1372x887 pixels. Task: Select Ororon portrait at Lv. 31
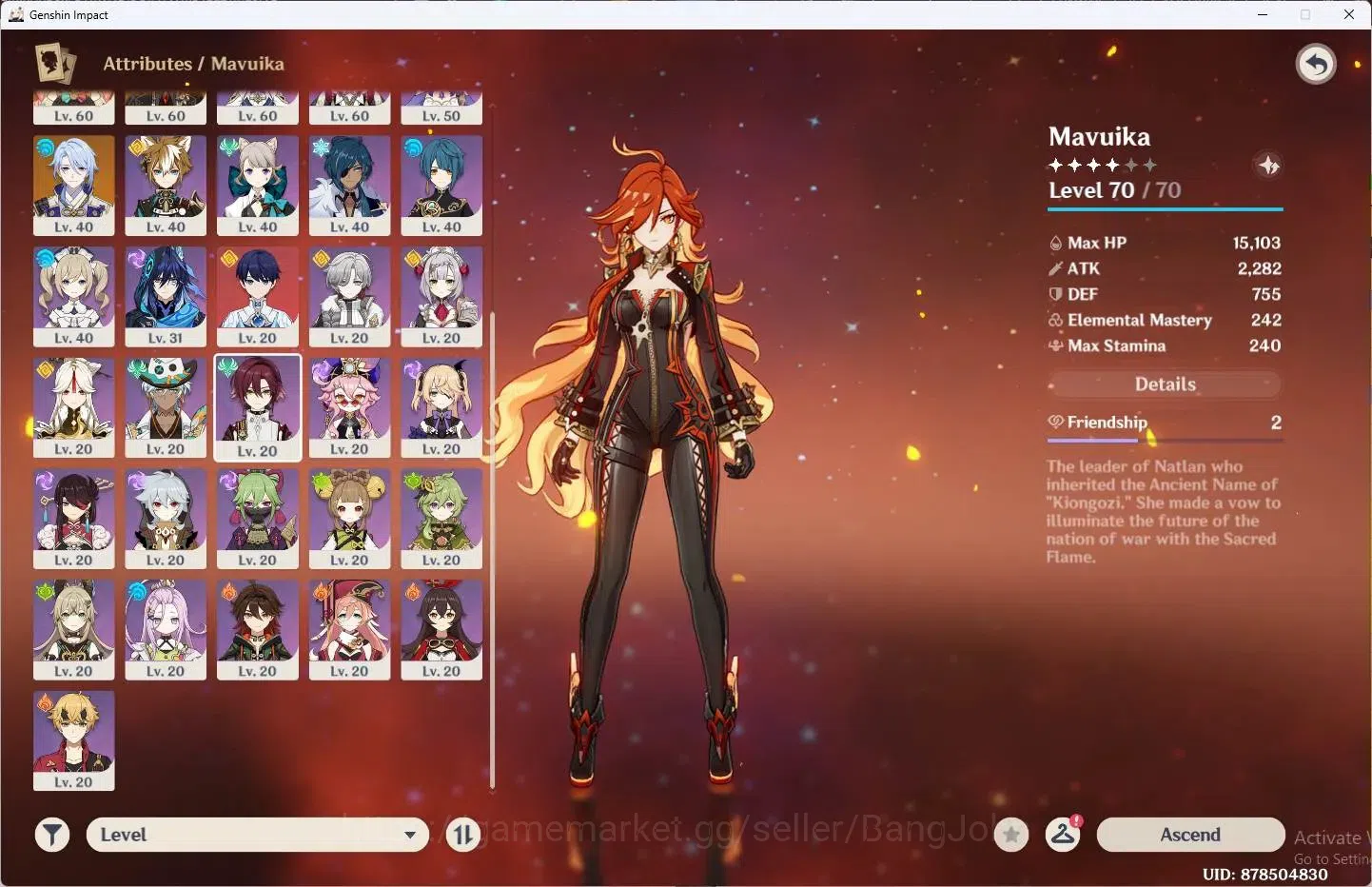(x=166, y=297)
